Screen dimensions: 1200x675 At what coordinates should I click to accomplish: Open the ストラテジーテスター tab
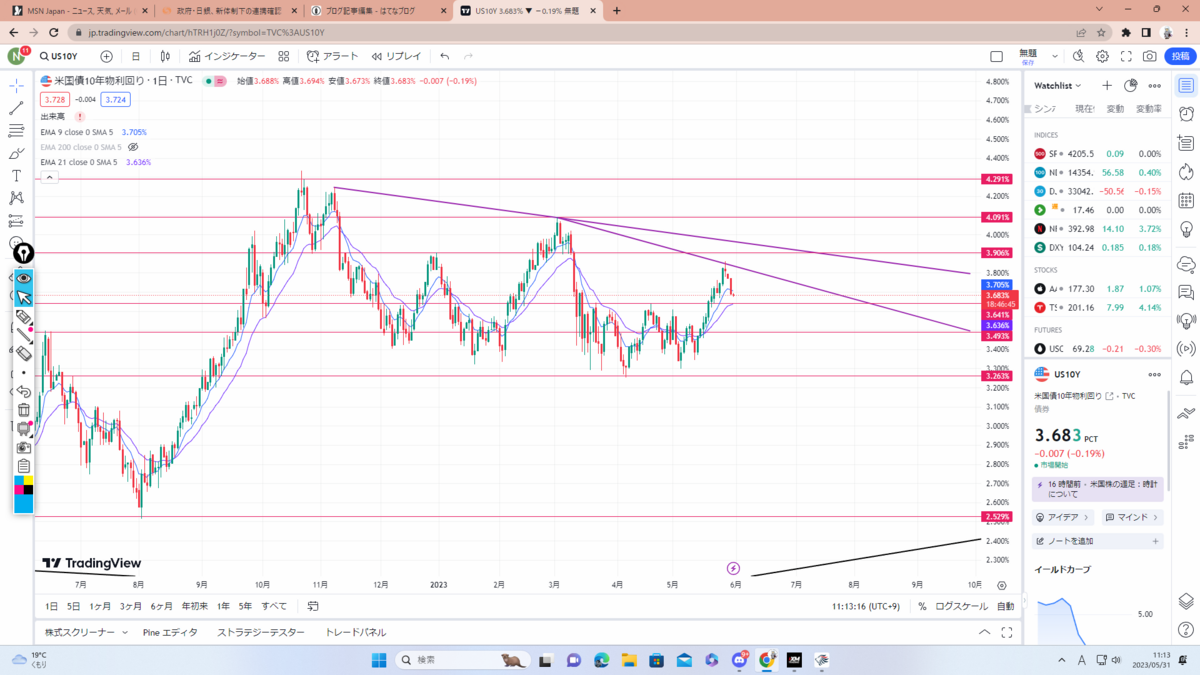260,632
